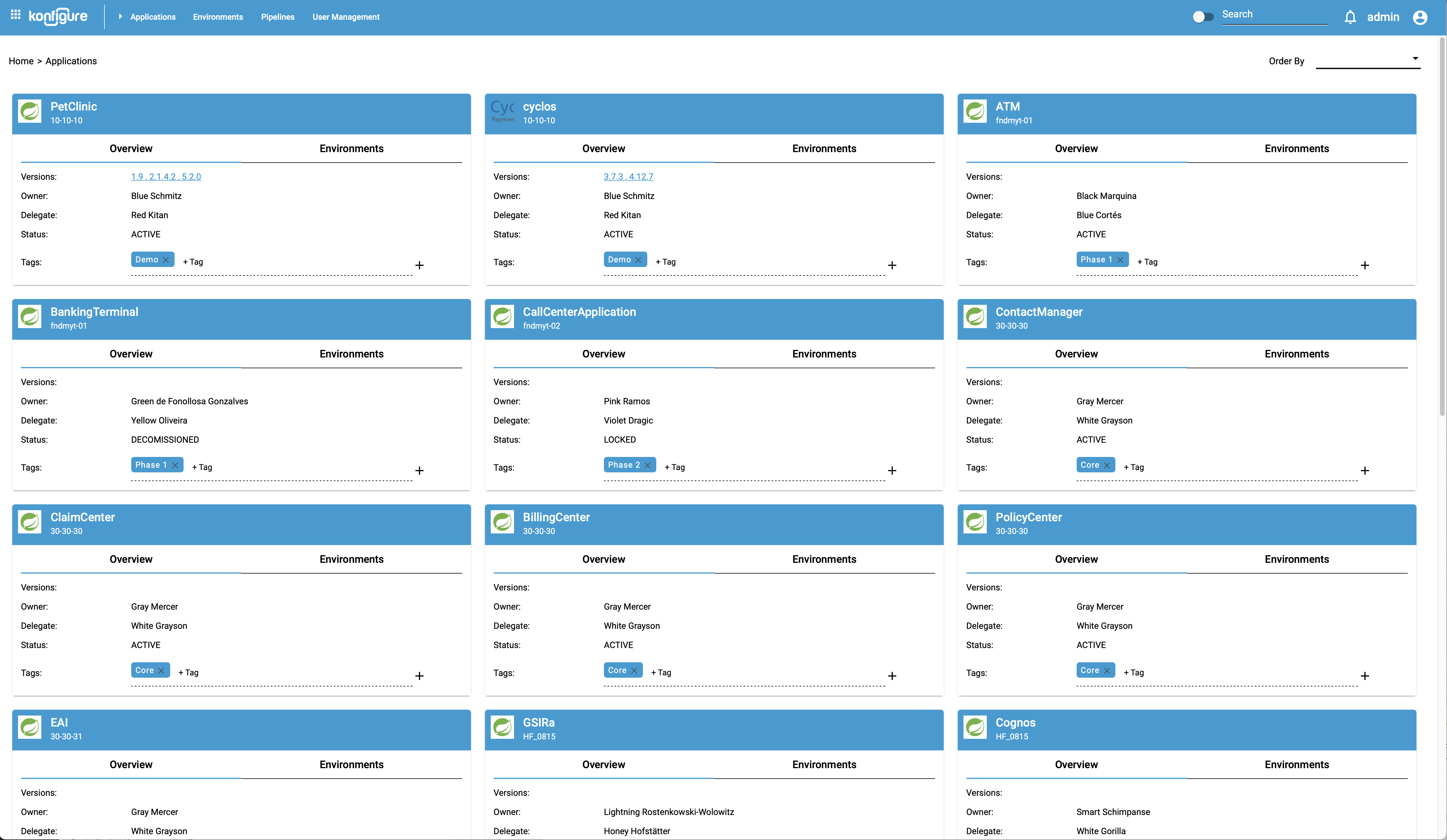
Task: Click plus icon in BankingTerminal tags row
Action: [x=420, y=471]
